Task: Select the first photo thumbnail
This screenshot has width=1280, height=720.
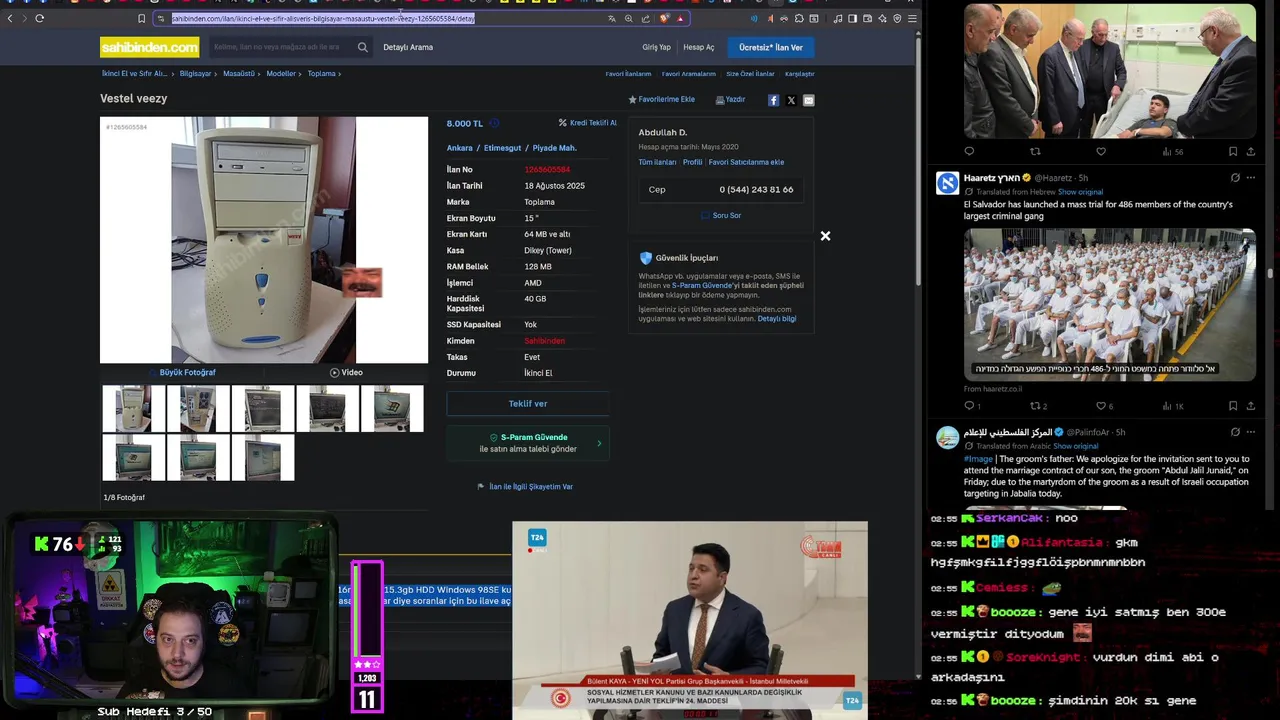Action: coord(133,409)
